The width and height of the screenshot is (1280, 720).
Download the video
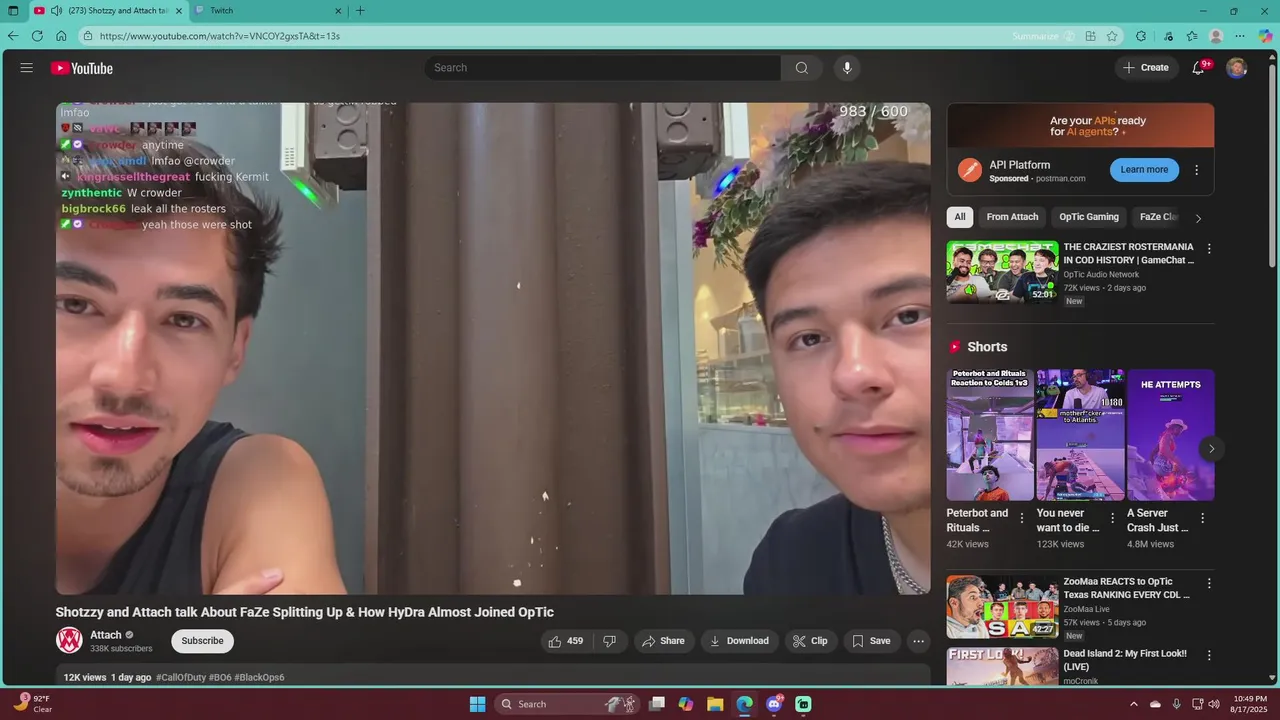[x=739, y=641]
